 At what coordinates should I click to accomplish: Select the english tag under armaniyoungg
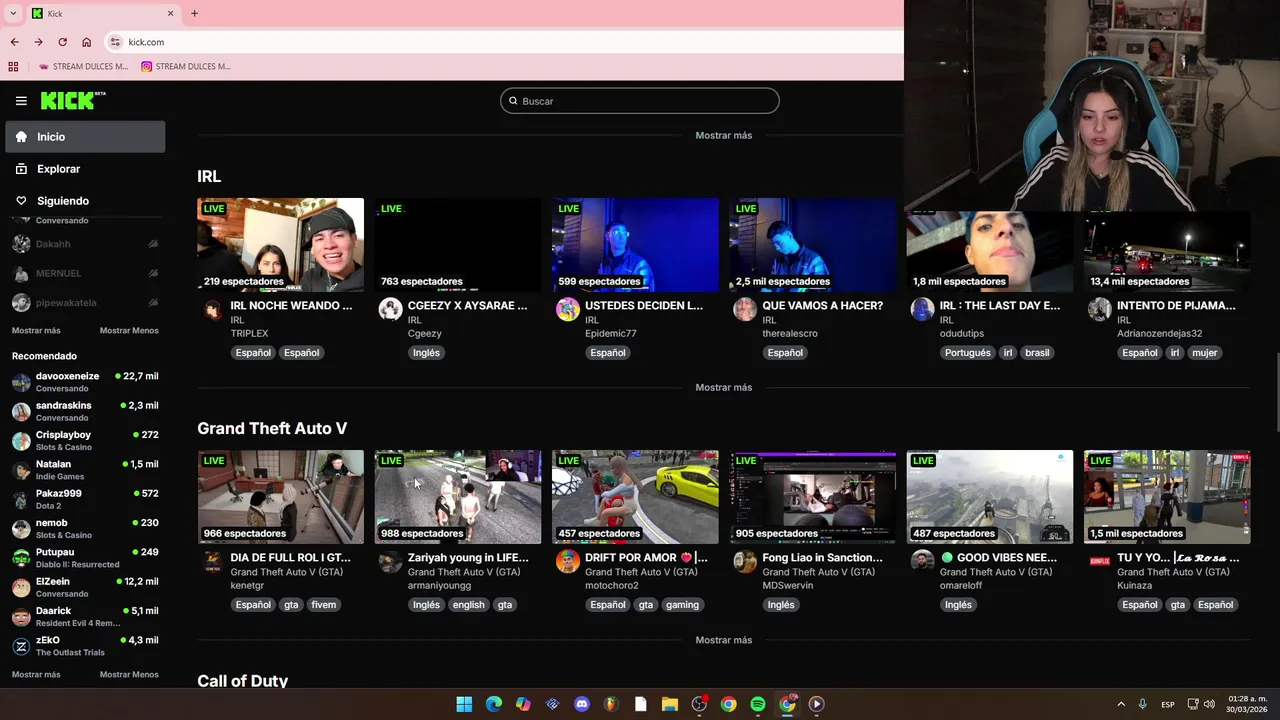(x=468, y=605)
